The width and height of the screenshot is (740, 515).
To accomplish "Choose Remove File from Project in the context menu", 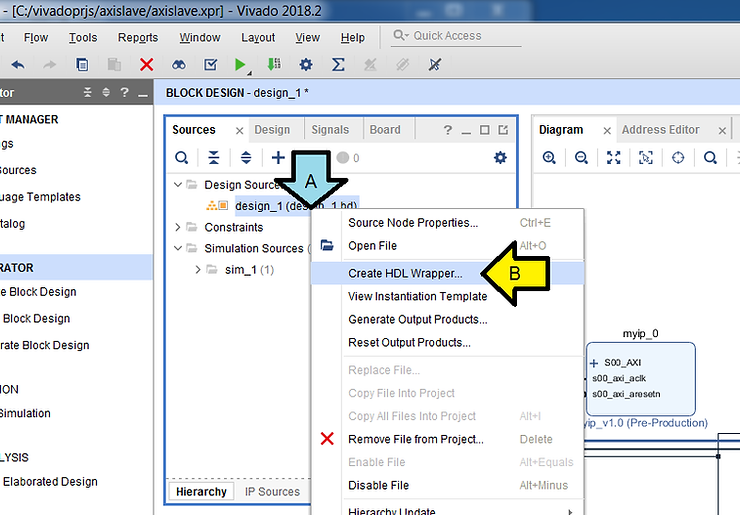I will pyautogui.click(x=447, y=439).
